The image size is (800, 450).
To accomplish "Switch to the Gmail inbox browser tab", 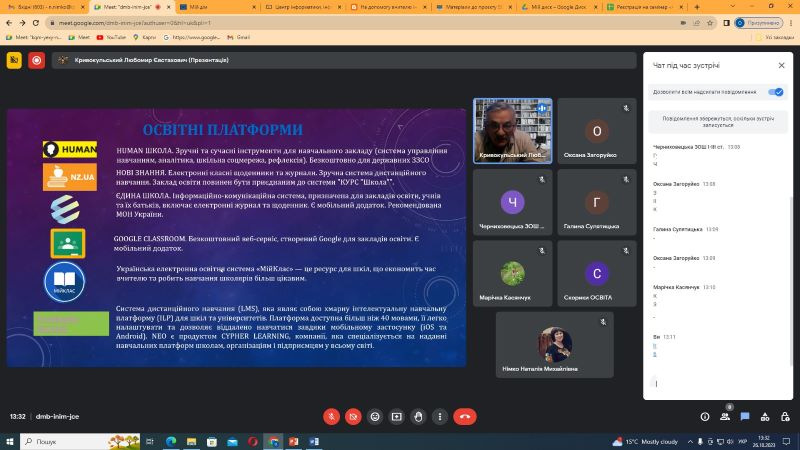I will [x=46, y=7].
